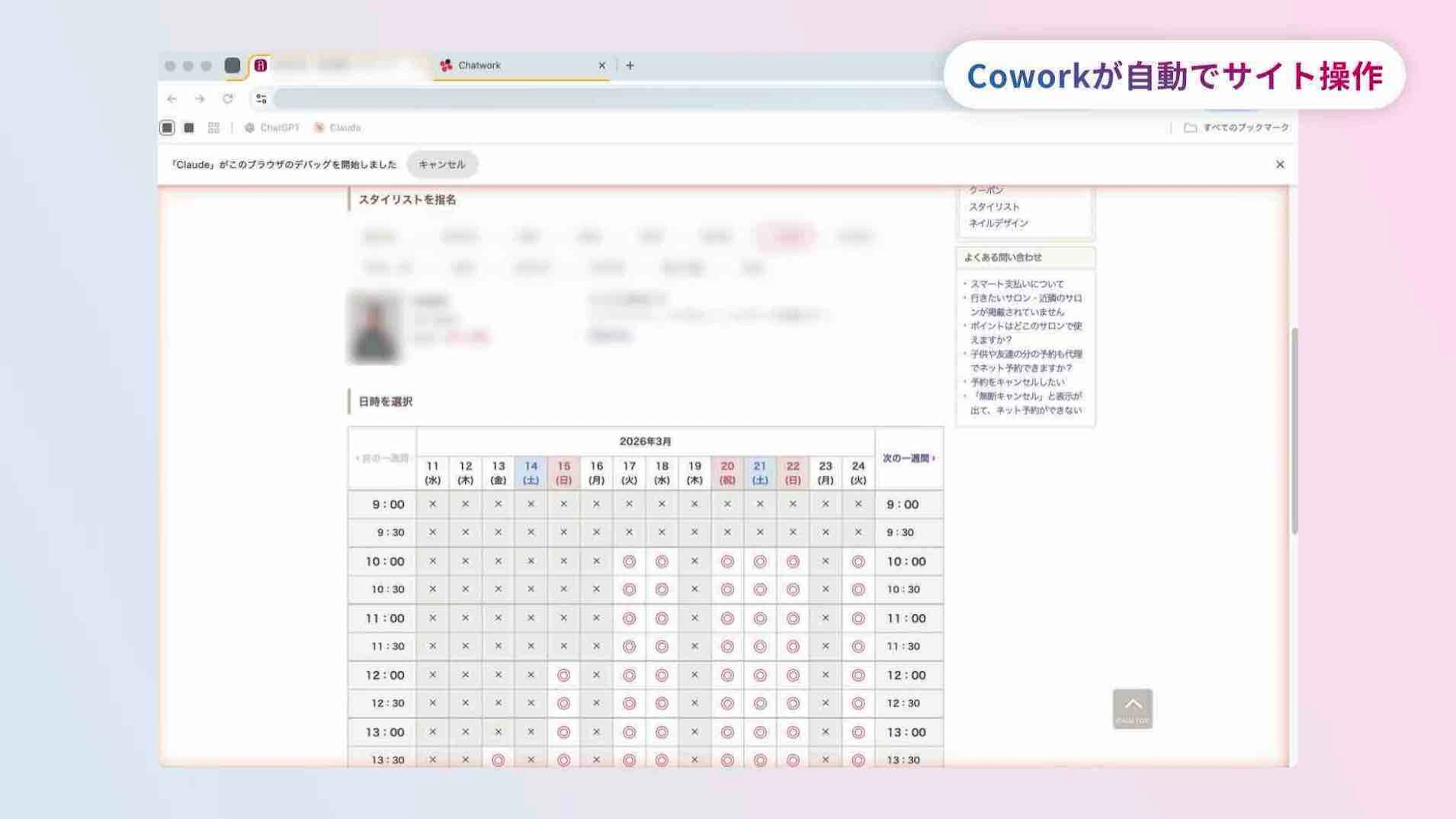This screenshot has height=819, width=1456.
Task: Select 15日 12:00 available slot
Action: (x=563, y=675)
